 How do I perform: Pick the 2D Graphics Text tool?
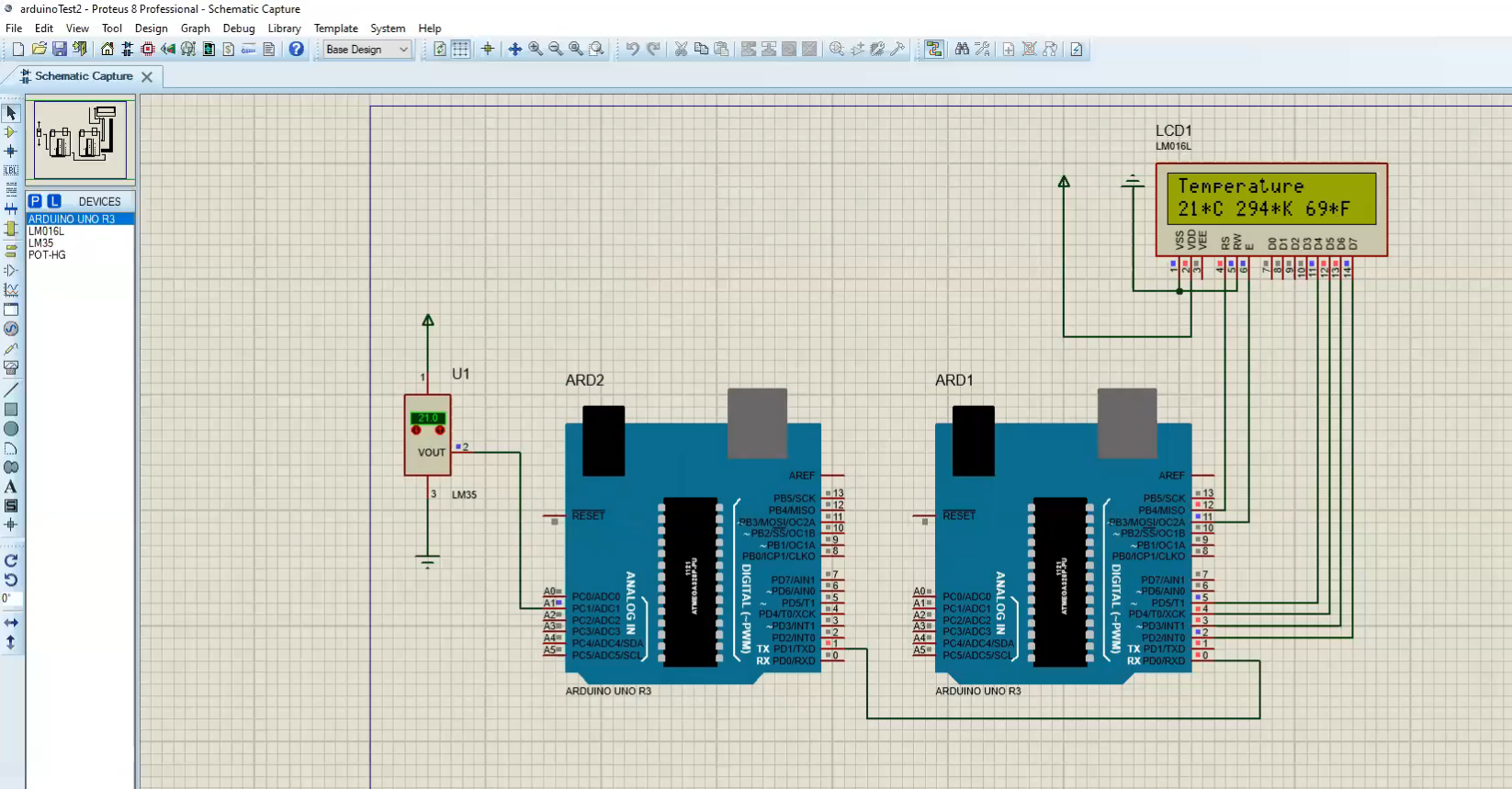click(11, 487)
